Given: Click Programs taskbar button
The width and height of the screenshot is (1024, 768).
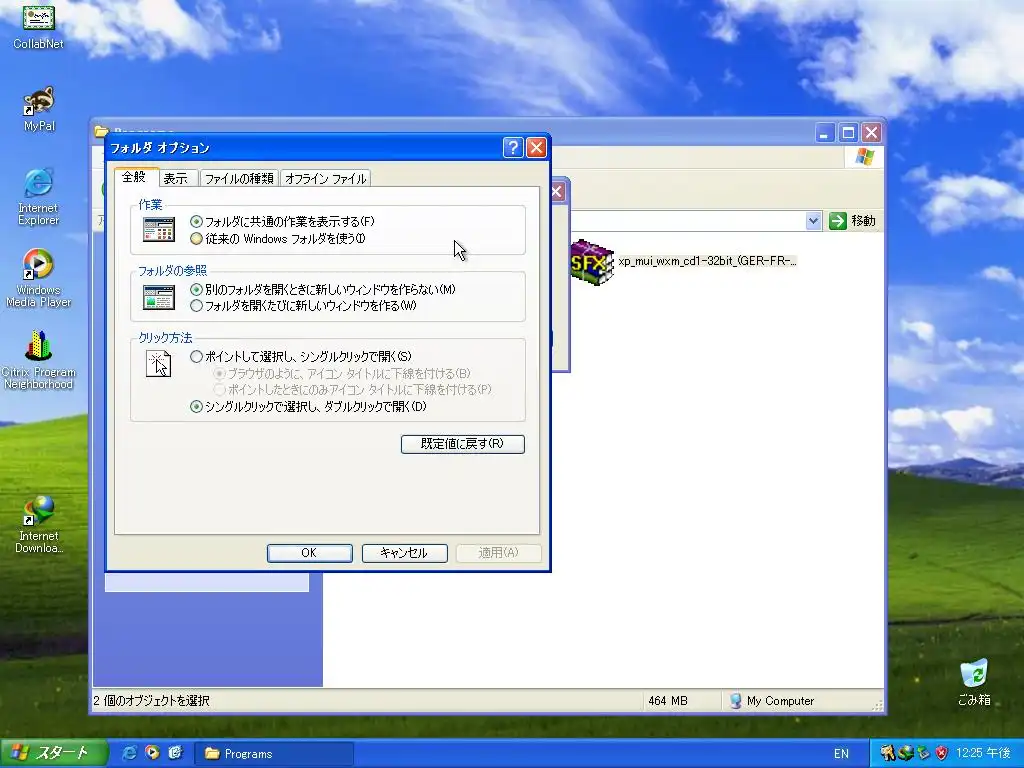Looking at the screenshot, I should pyautogui.click(x=274, y=754).
